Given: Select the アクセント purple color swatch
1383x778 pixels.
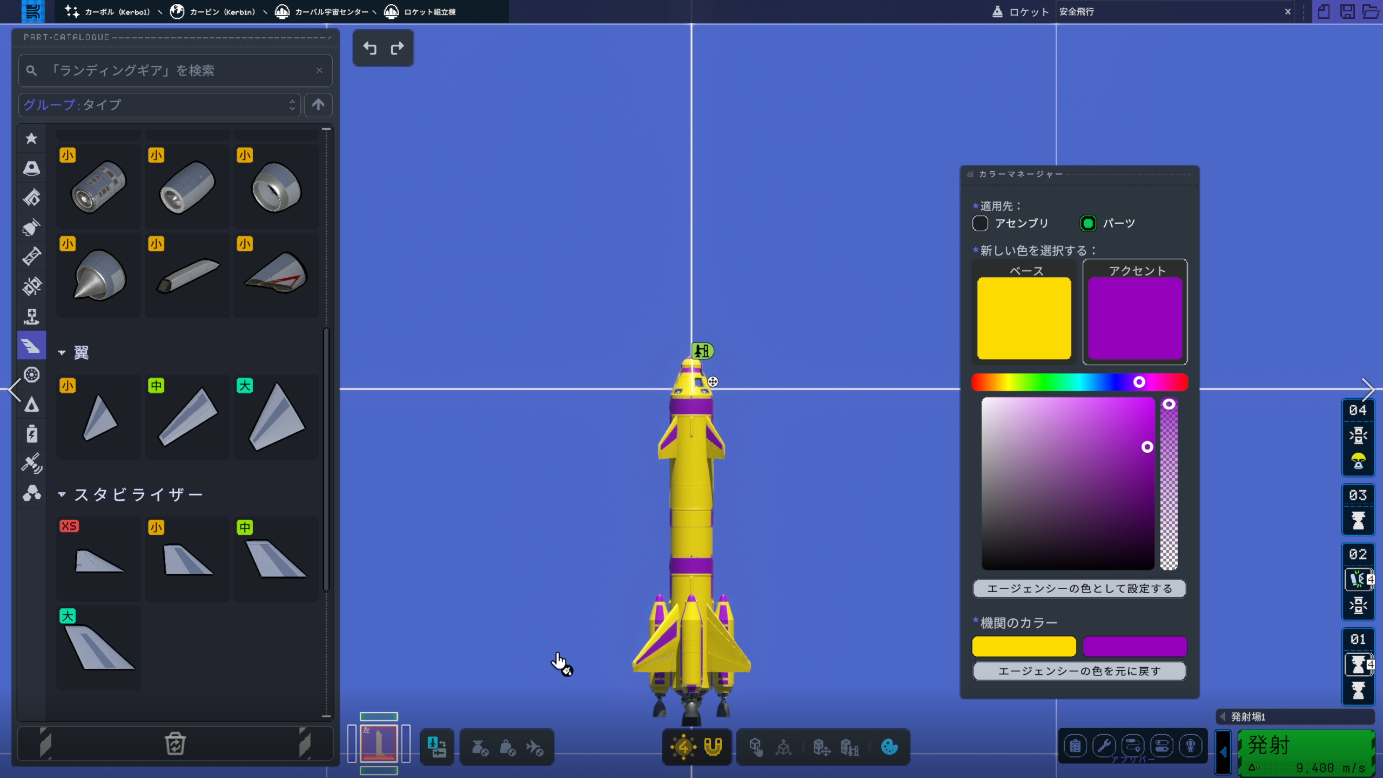Looking at the screenshot, I should click(1135, 318).
